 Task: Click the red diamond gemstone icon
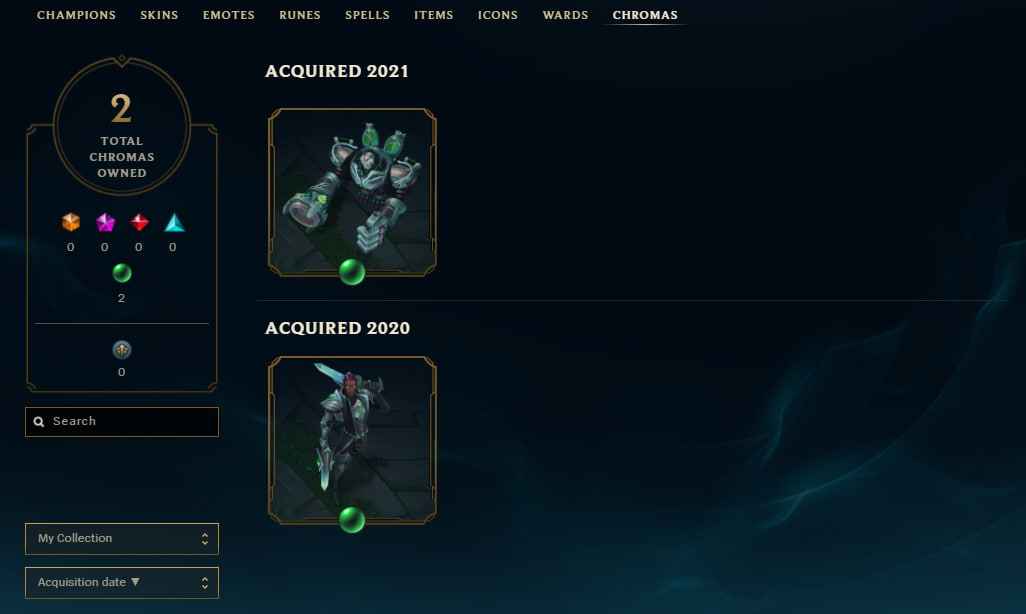(x=139, y=223)
